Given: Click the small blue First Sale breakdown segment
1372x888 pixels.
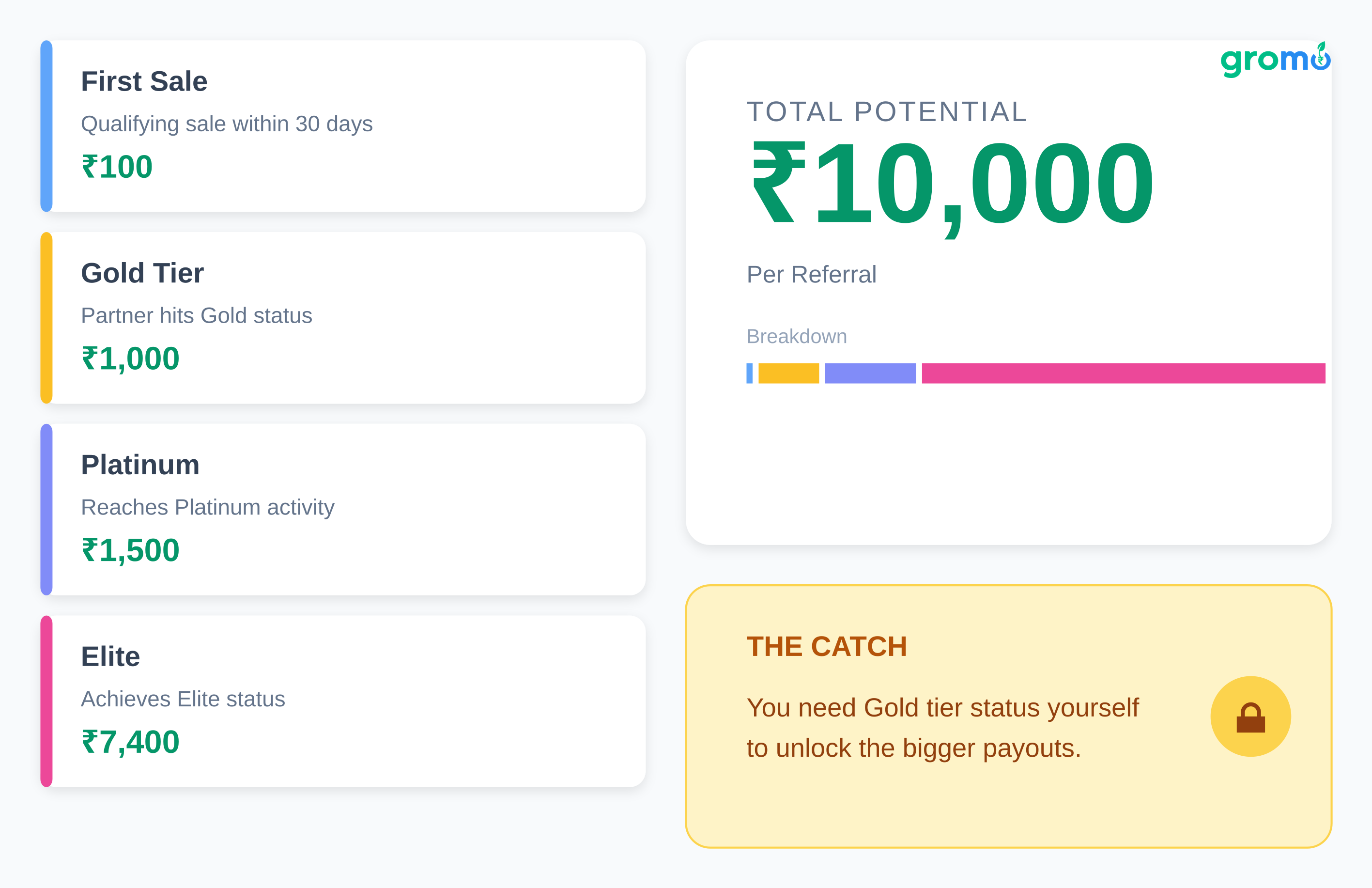Looking at the screenshot, I should coord(749,373).
